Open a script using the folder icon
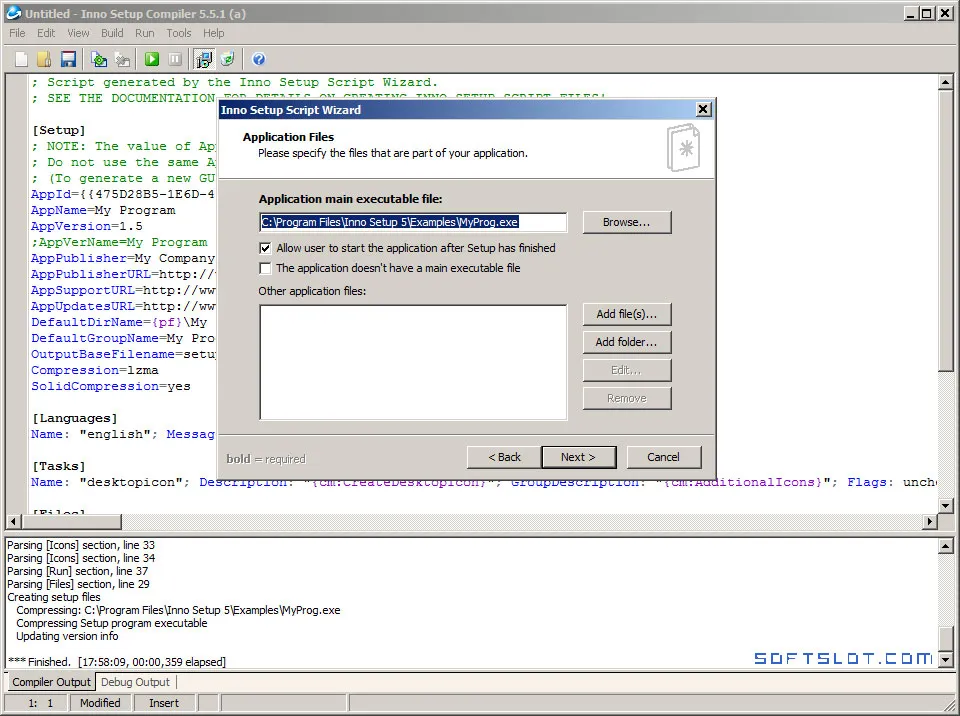The height and width of the screenshot is (716, 960). pyautogui.click(x=44, y=59)
